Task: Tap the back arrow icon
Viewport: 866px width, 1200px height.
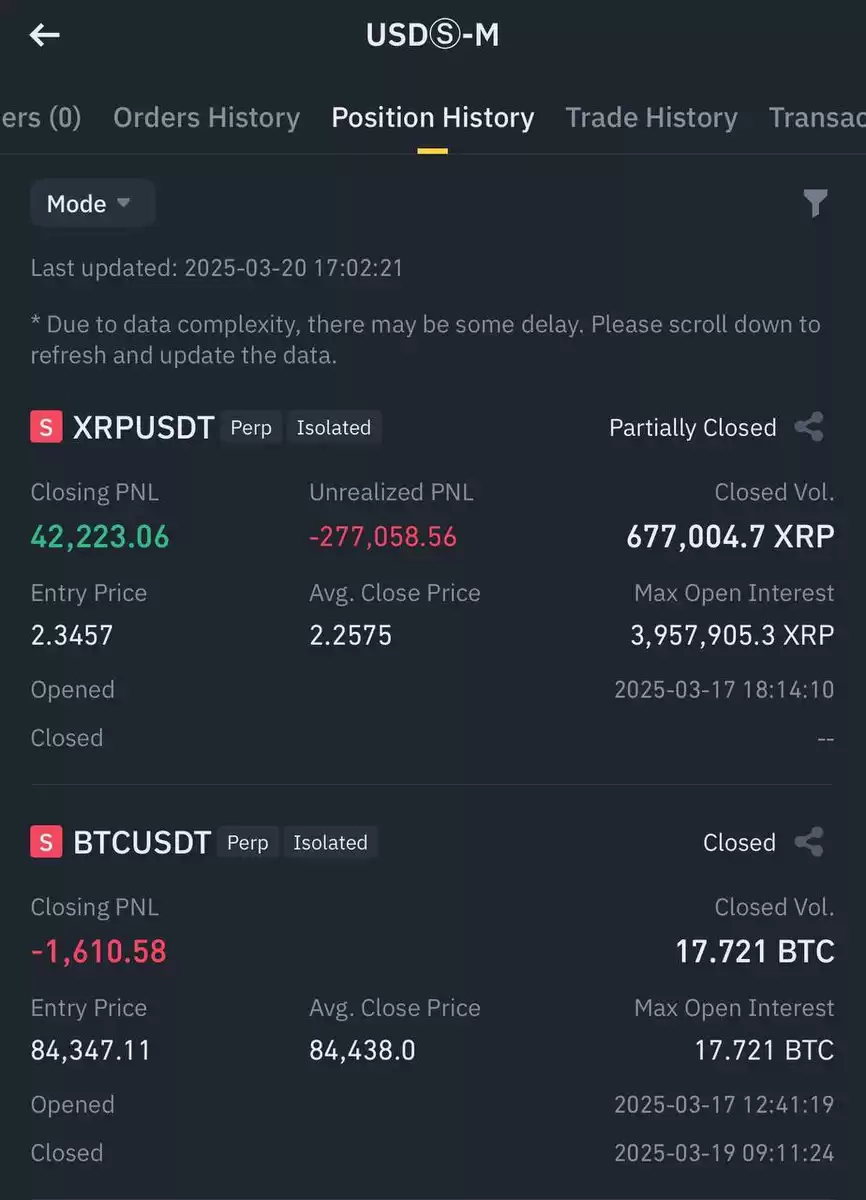Action: point(44,35)
